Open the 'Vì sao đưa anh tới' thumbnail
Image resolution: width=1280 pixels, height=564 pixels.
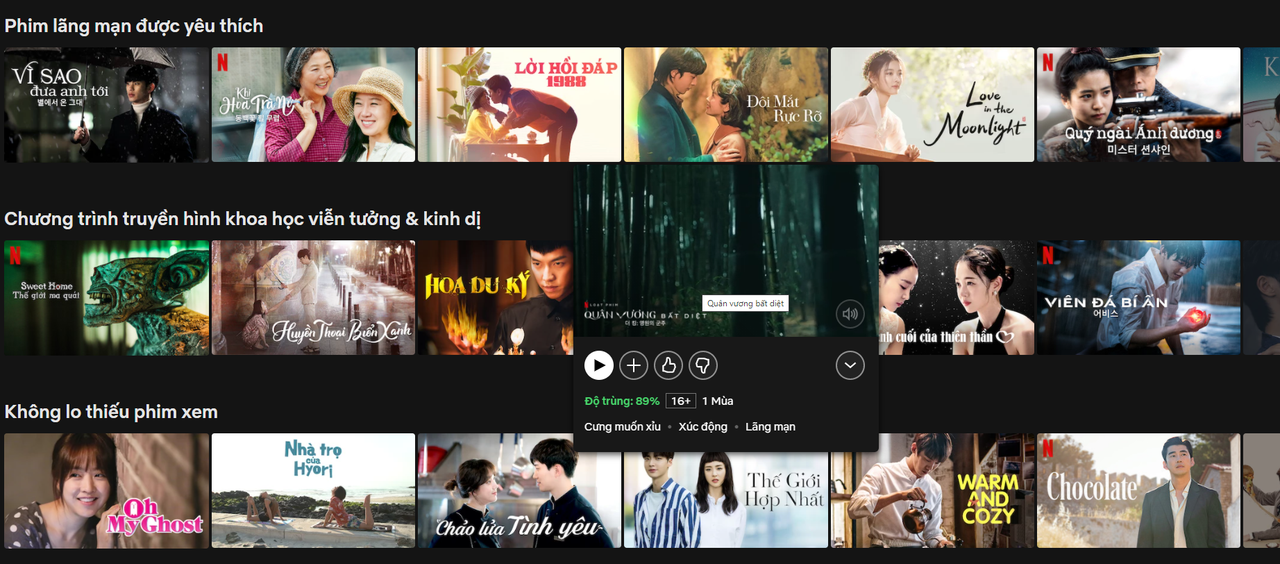[x=106, y=105]
